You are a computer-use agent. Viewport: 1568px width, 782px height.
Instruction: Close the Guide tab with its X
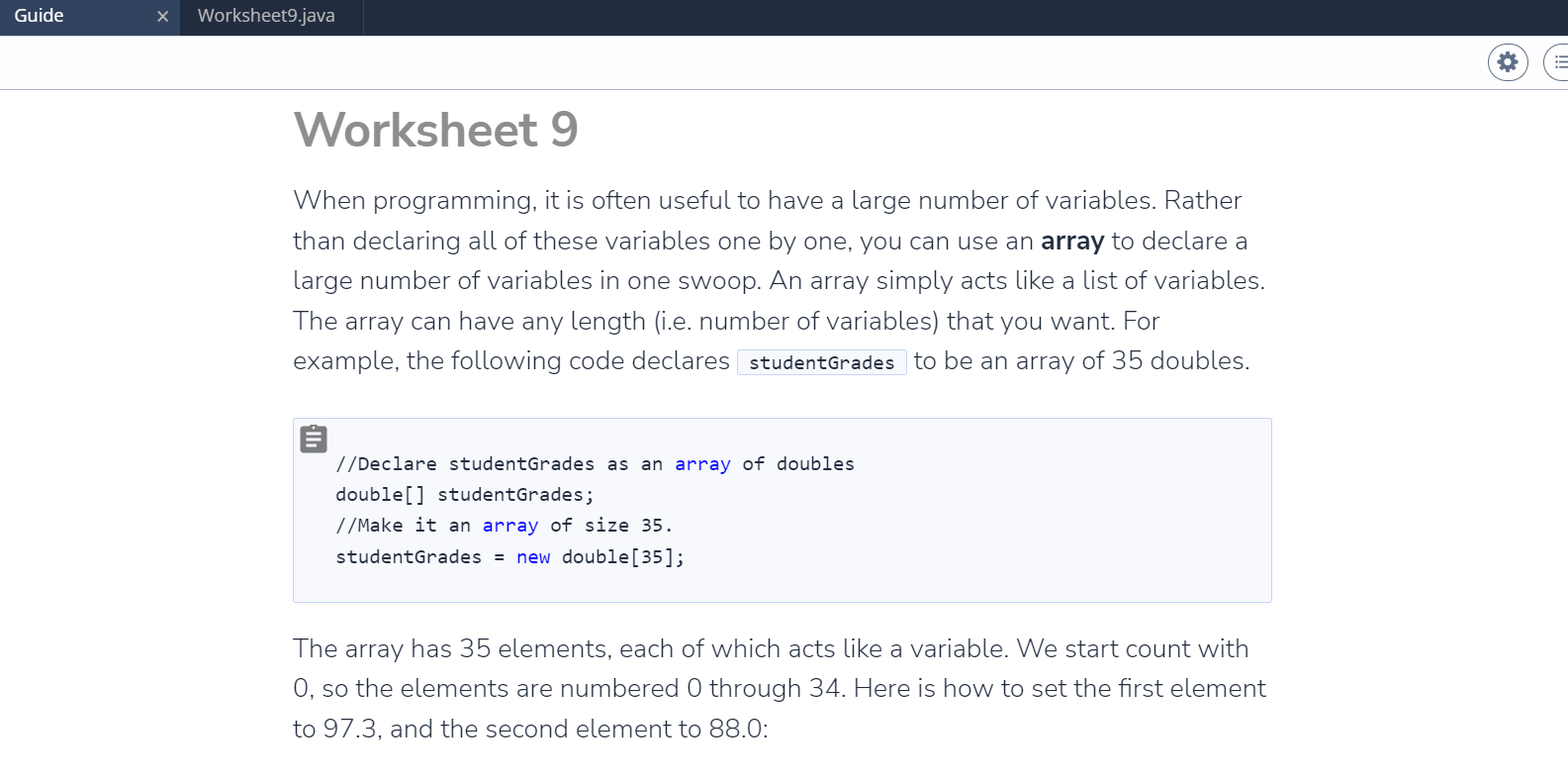(161, 16)
